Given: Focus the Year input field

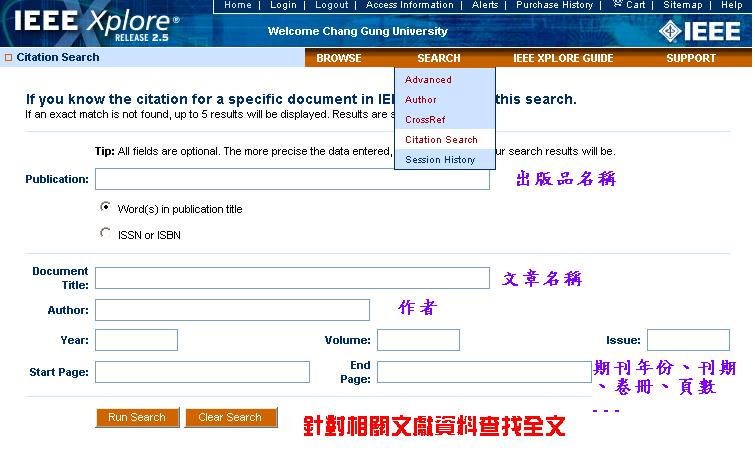Looking at the screenshot, I should (x=136, y=340).
